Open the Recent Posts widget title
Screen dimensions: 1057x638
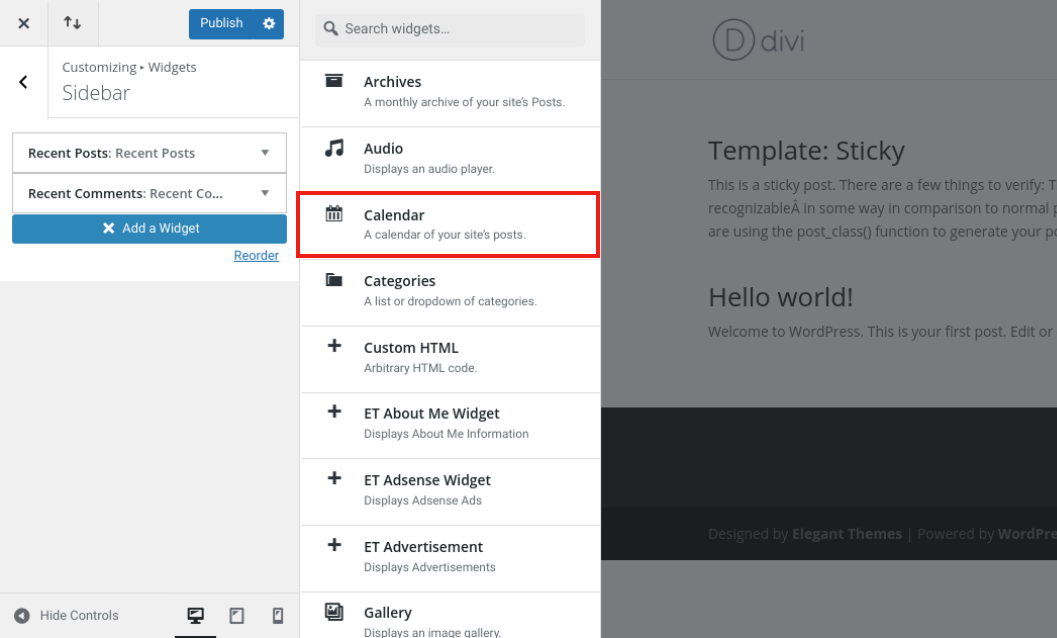tap(111, 153)
